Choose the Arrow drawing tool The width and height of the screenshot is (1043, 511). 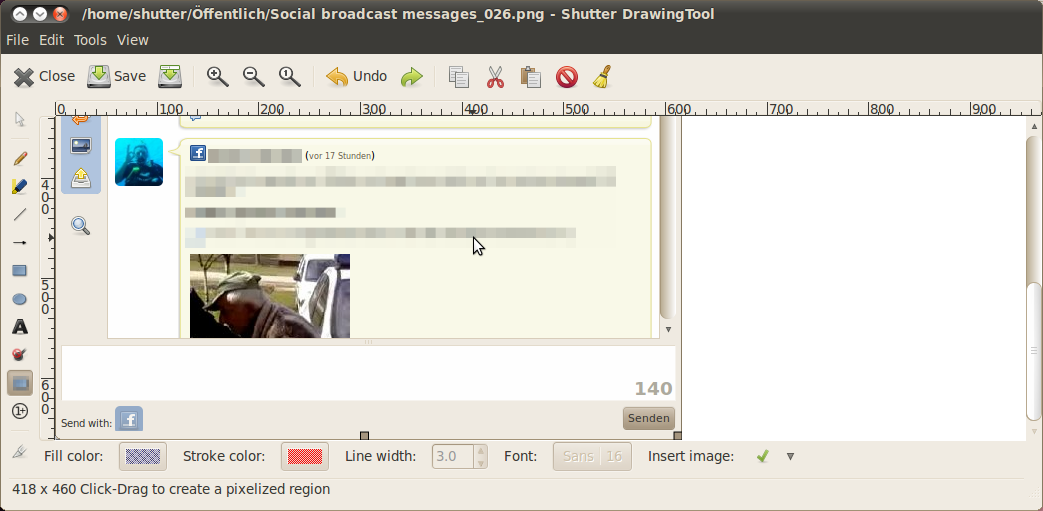pyautogui.click(x=19, y=242)
